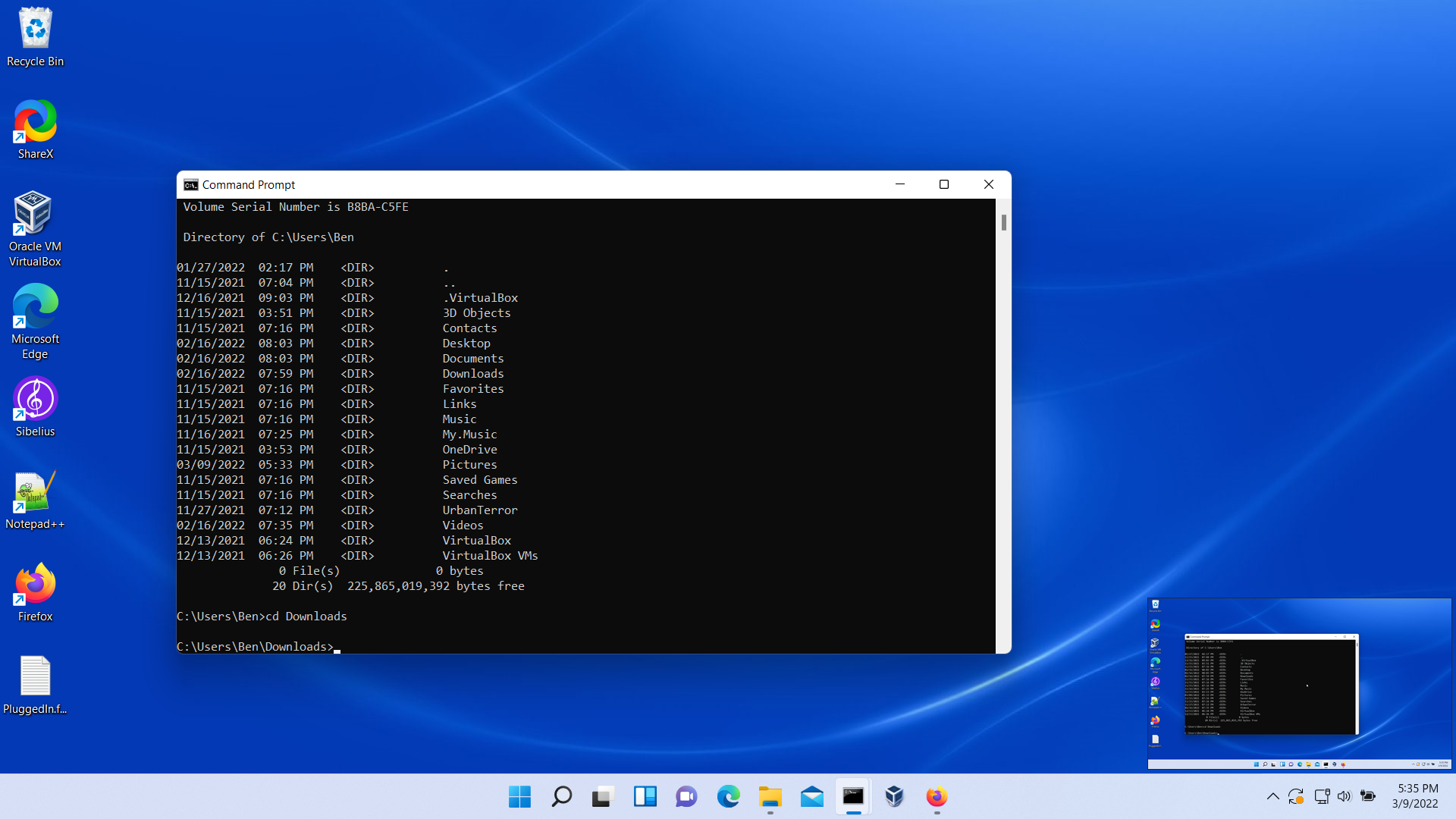Open File Explorer from the taskbar
The width and height of the screenshot is (1456, 819).
(x=770, y=796)
